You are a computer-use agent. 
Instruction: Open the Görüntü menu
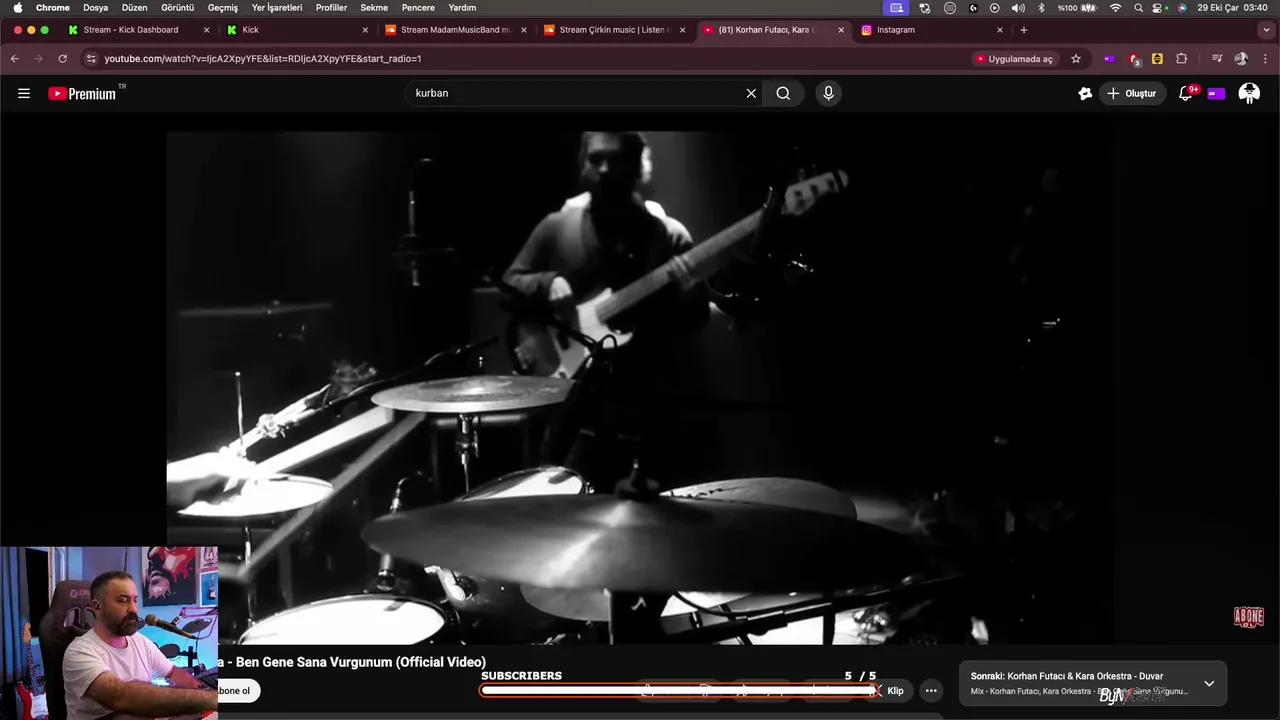point(177,7)
